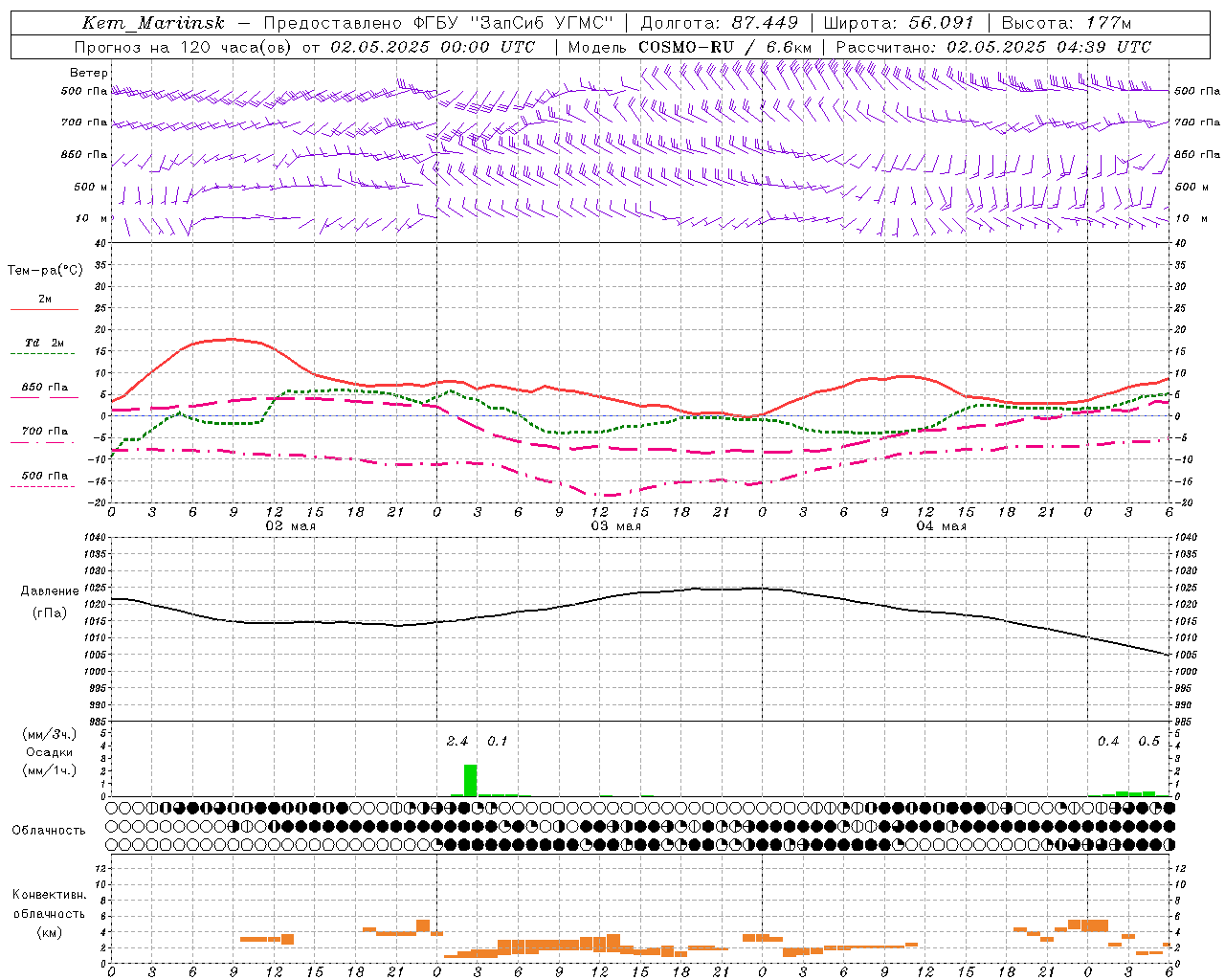The width and height of the screenshot is (1225, 980).
Task: Click the "850 гПа" temperature legend entry
Action: point(45,387)
